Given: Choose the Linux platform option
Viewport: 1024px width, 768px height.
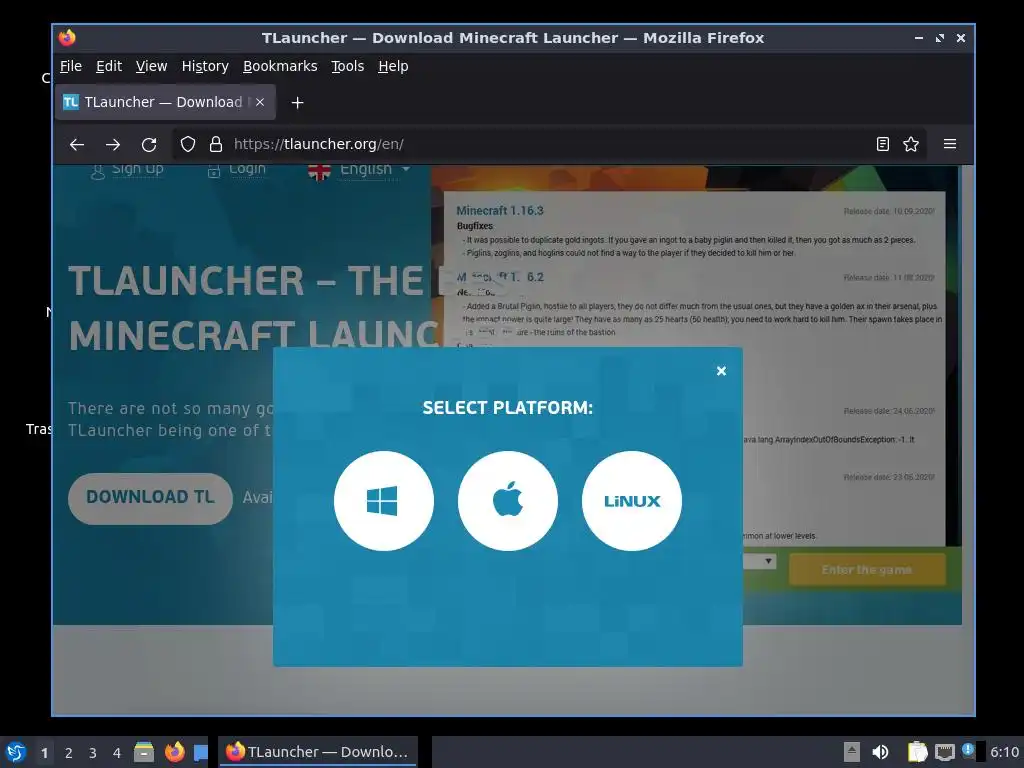Looking at the screenshot, I should pyautogui.click(x=632, y=501).
